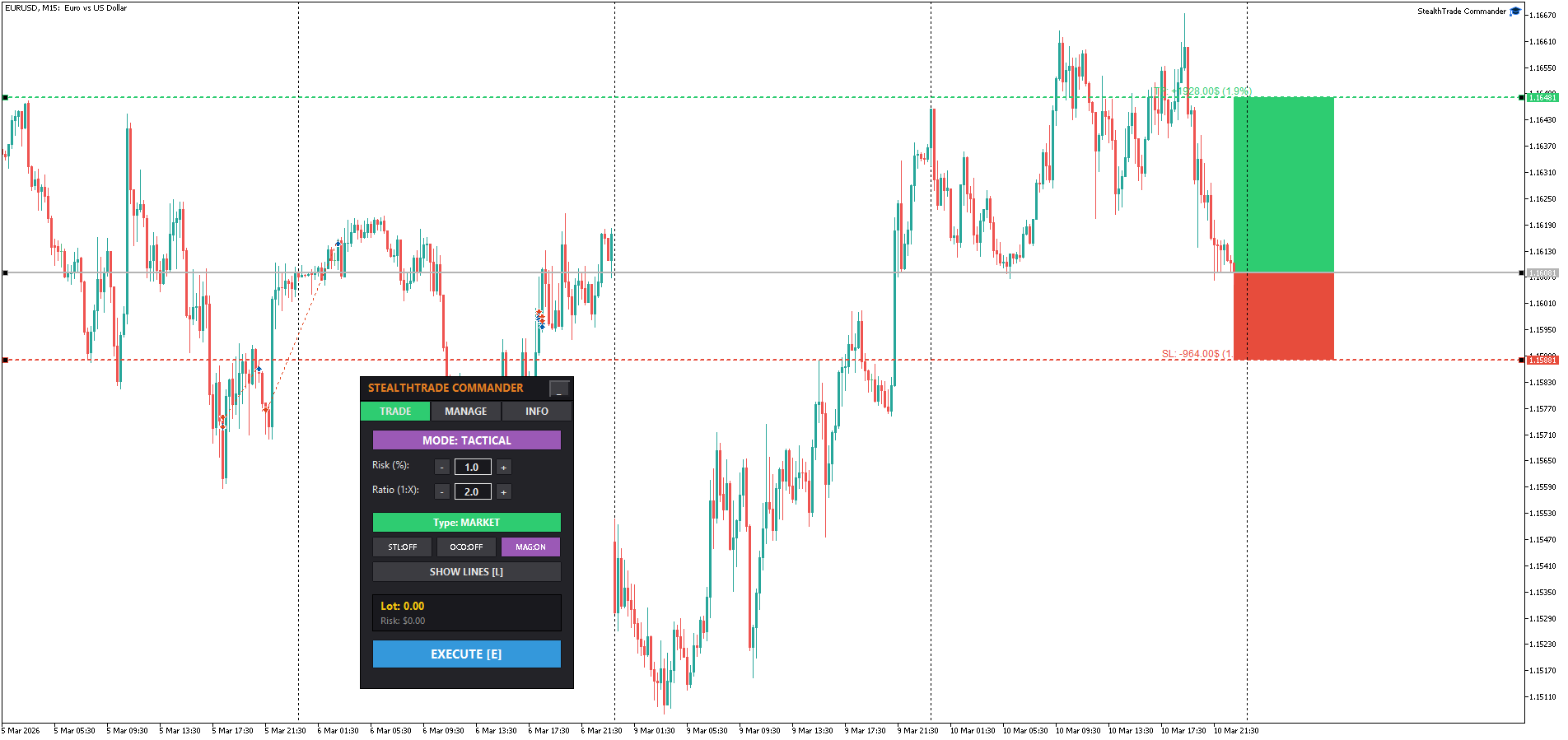
Task: Open the INFO tab
Action: point(537,412)
